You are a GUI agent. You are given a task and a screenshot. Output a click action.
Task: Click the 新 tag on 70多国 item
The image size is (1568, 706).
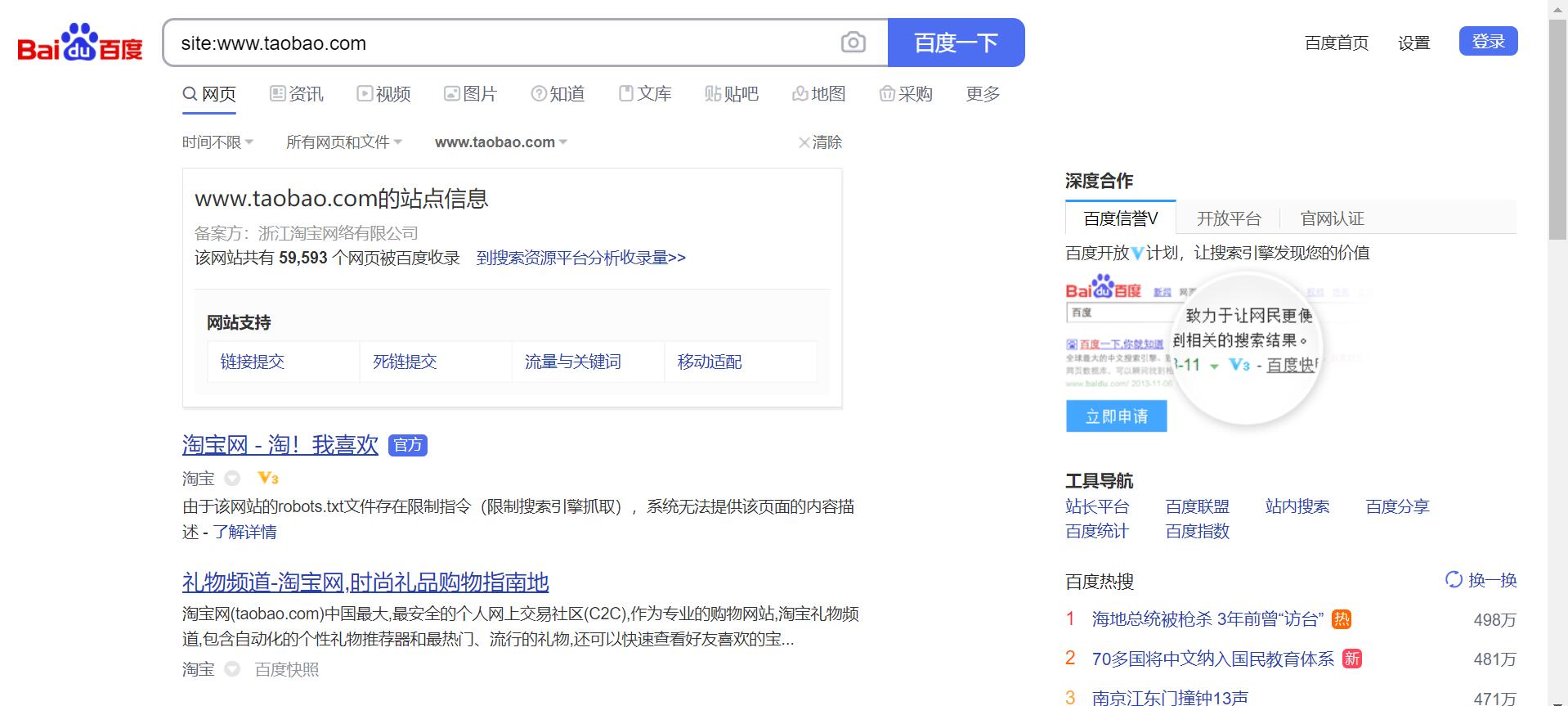[x=1352, y=659]
